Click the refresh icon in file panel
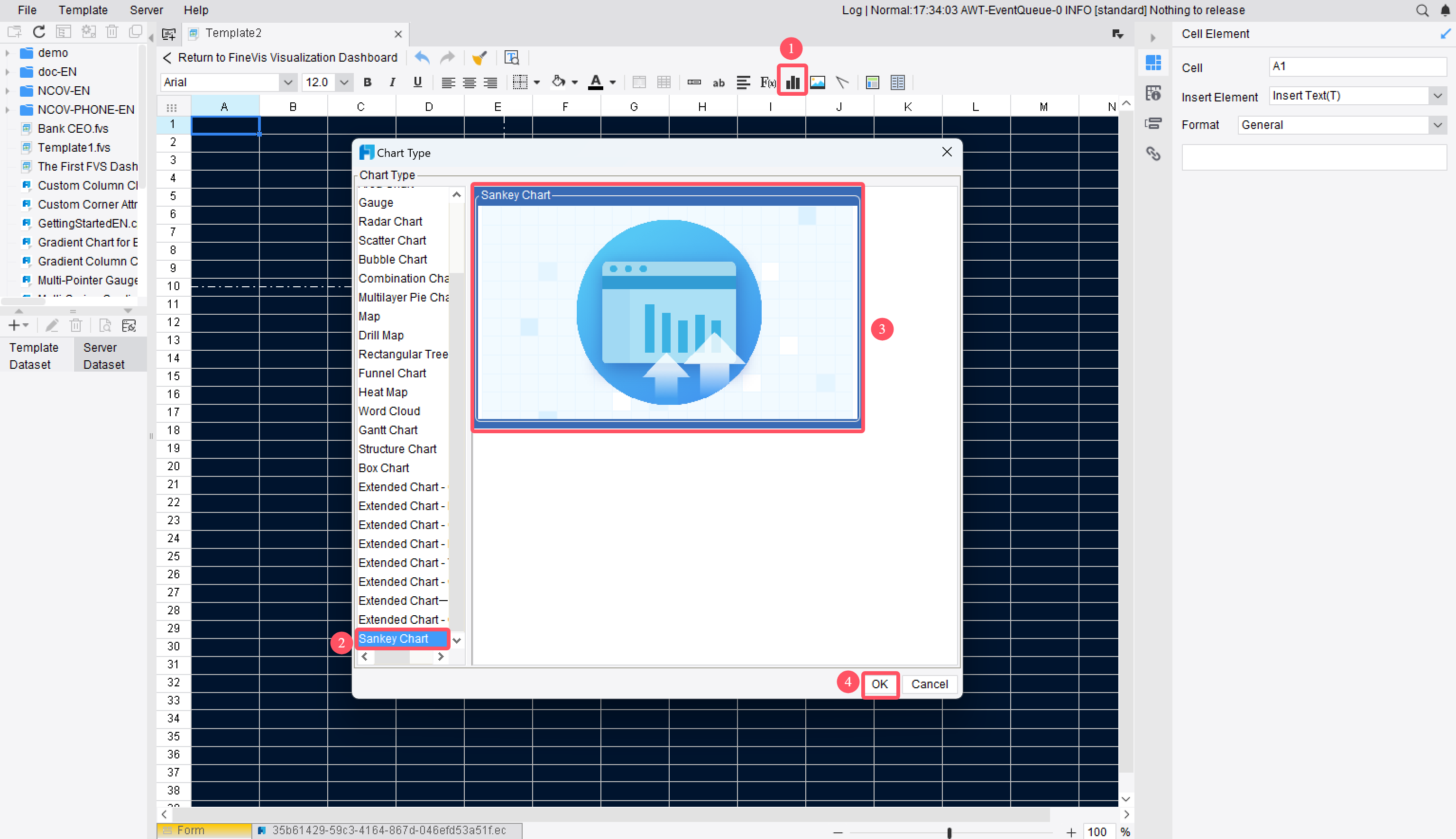The width and height of the screenshot is (1456, 839). click(x=38, y=32)
